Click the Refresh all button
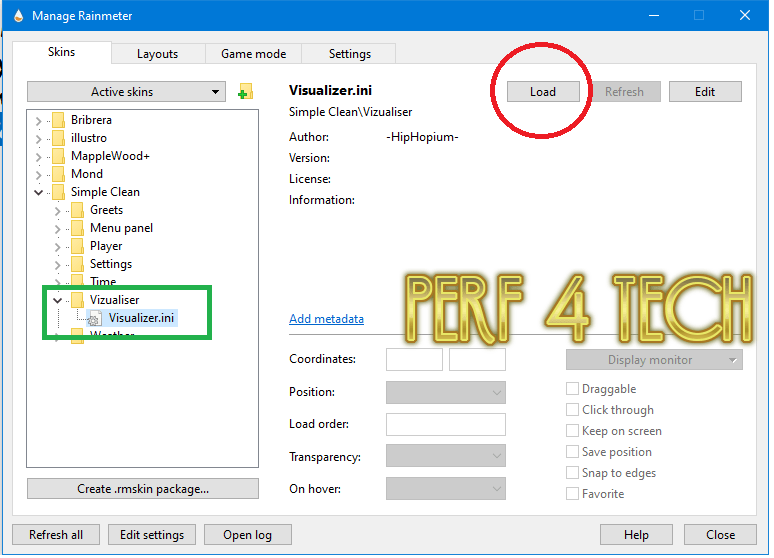 [56, 535]
